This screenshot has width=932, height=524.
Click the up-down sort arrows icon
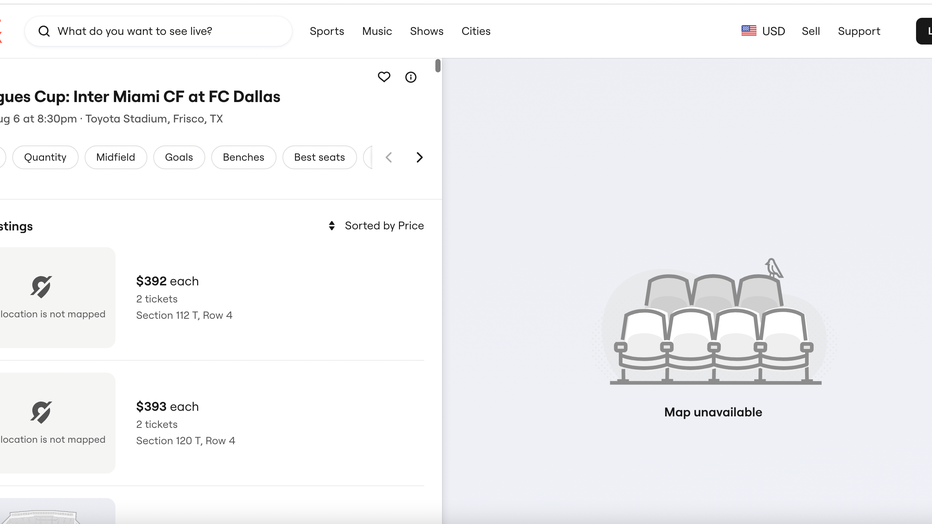(x=332, y=226)
